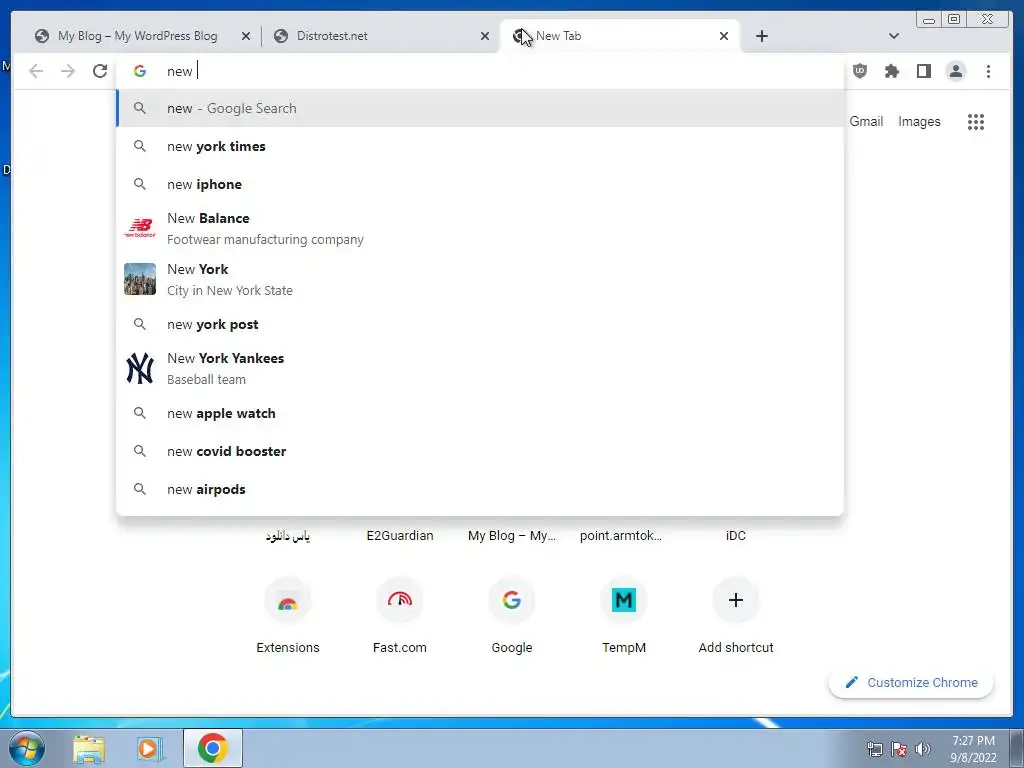Open the network tray icon
Viewport: 1024px width, 768px height.
pyautogui.click(x=874, y=749)
